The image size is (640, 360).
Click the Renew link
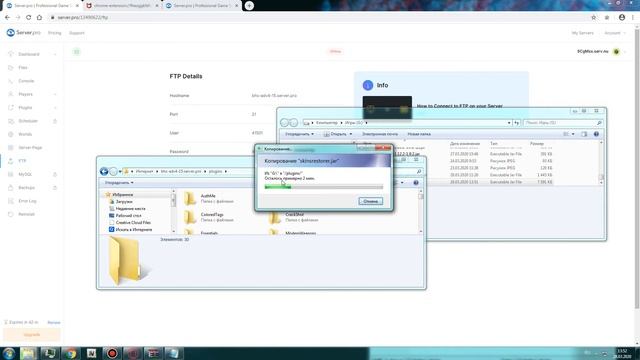53,322
